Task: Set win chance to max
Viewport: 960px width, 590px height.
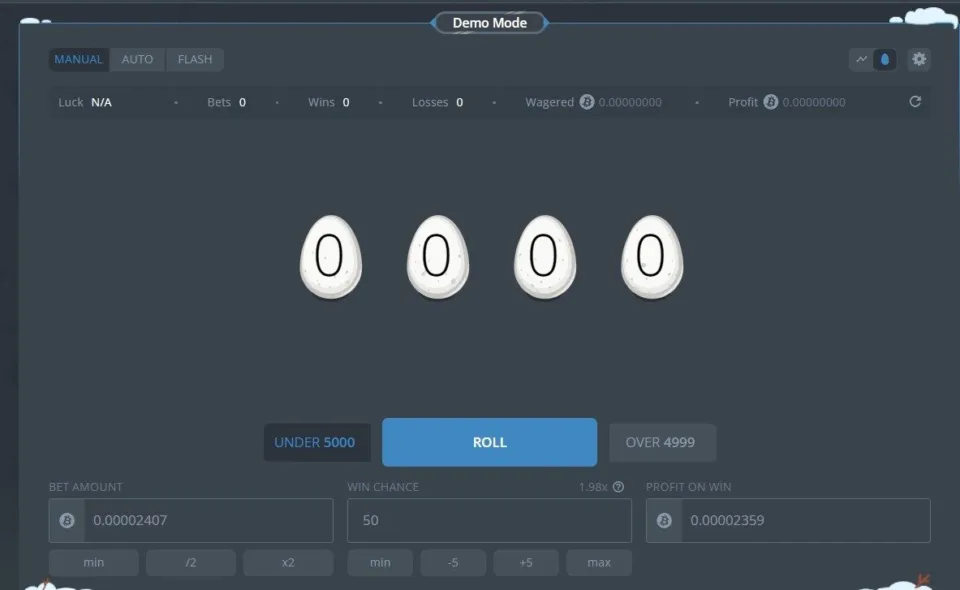Action: point(599,562)
